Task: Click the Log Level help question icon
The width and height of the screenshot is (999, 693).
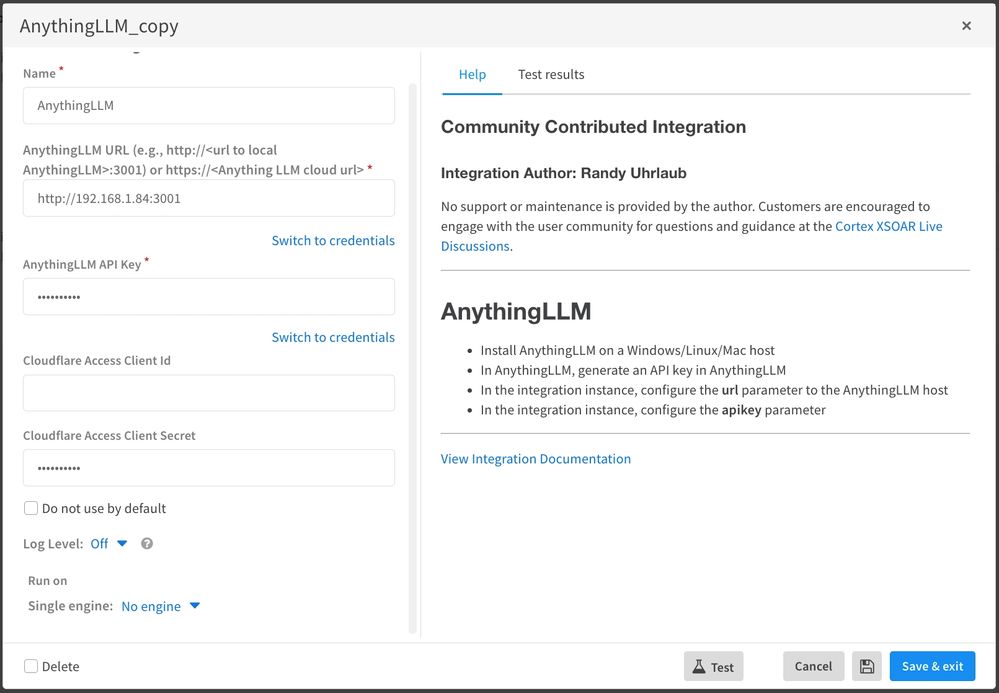Action: [147, 544]
